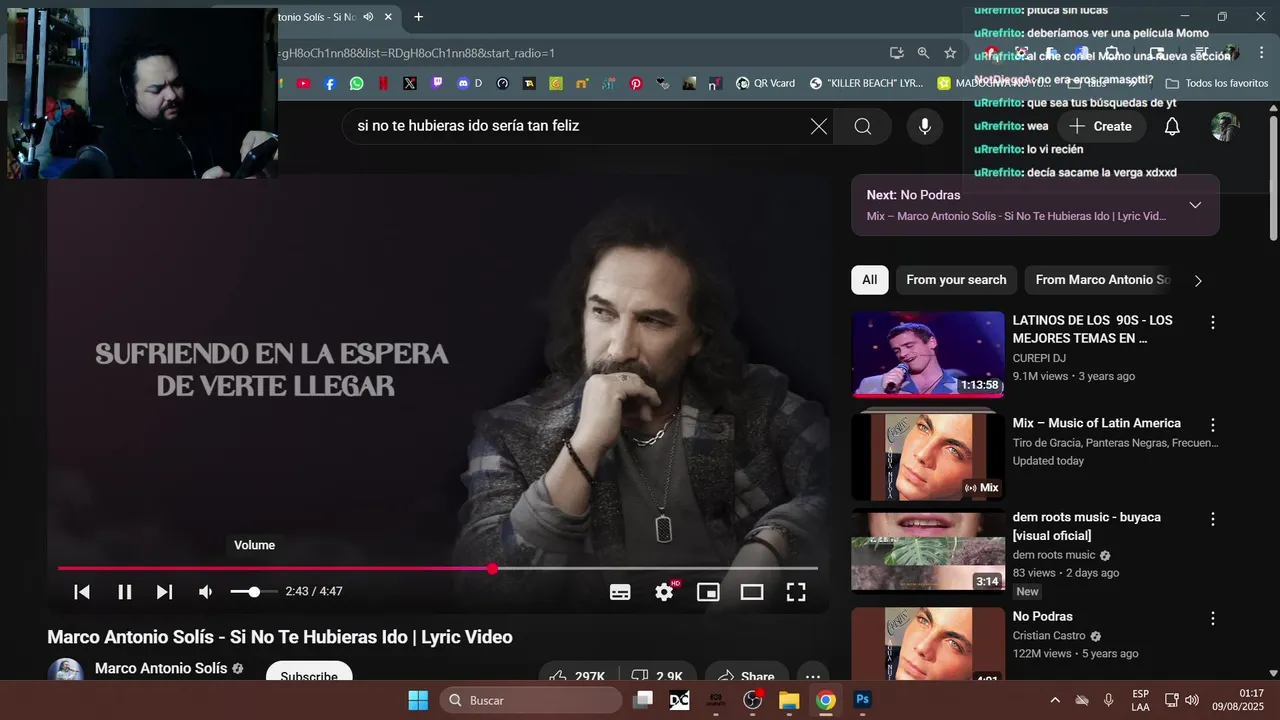Skip to the next video
Screen dimensions: 1280x720
(x=165, y=592)
